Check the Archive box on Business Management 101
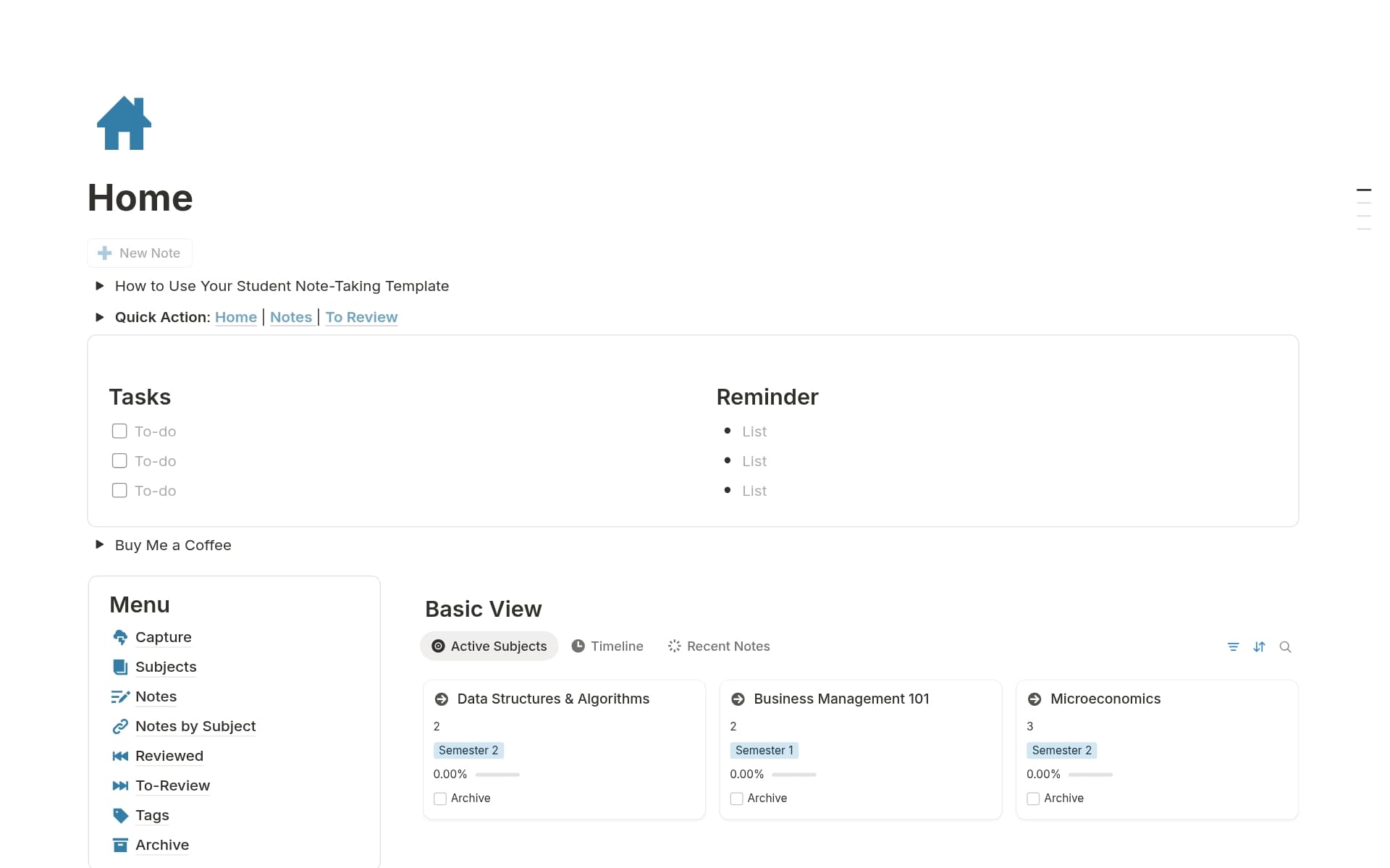 point(736,799)
